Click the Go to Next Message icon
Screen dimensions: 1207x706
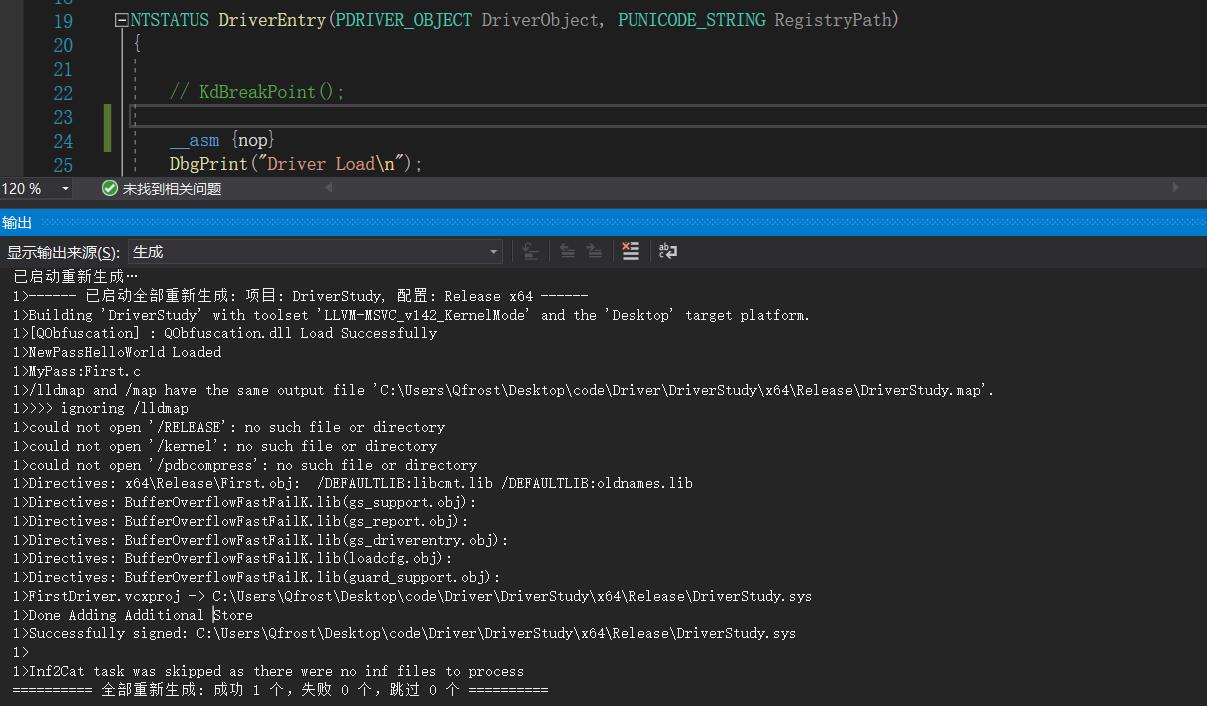click(x=596, y=251)
